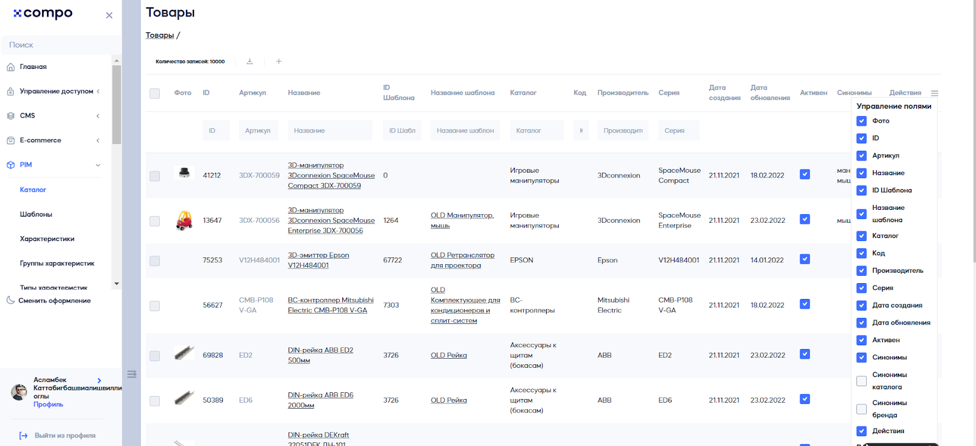
Task: Toggle Активен checkbox for product 69828
Action: 805,353
